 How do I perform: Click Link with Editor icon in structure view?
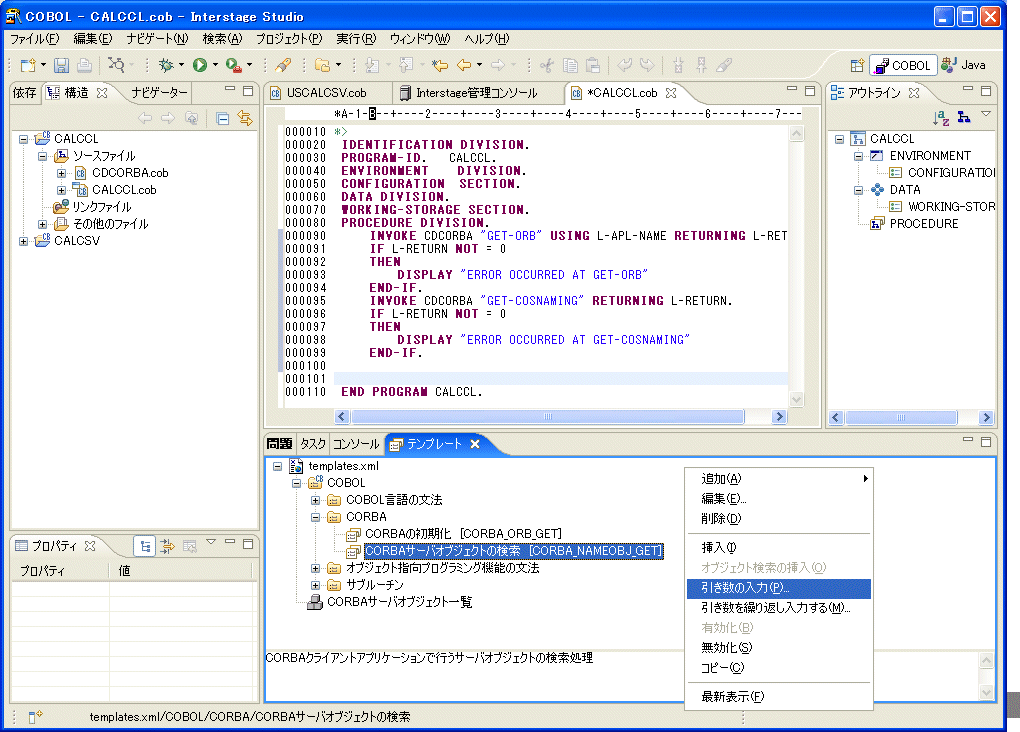point(245,118)
